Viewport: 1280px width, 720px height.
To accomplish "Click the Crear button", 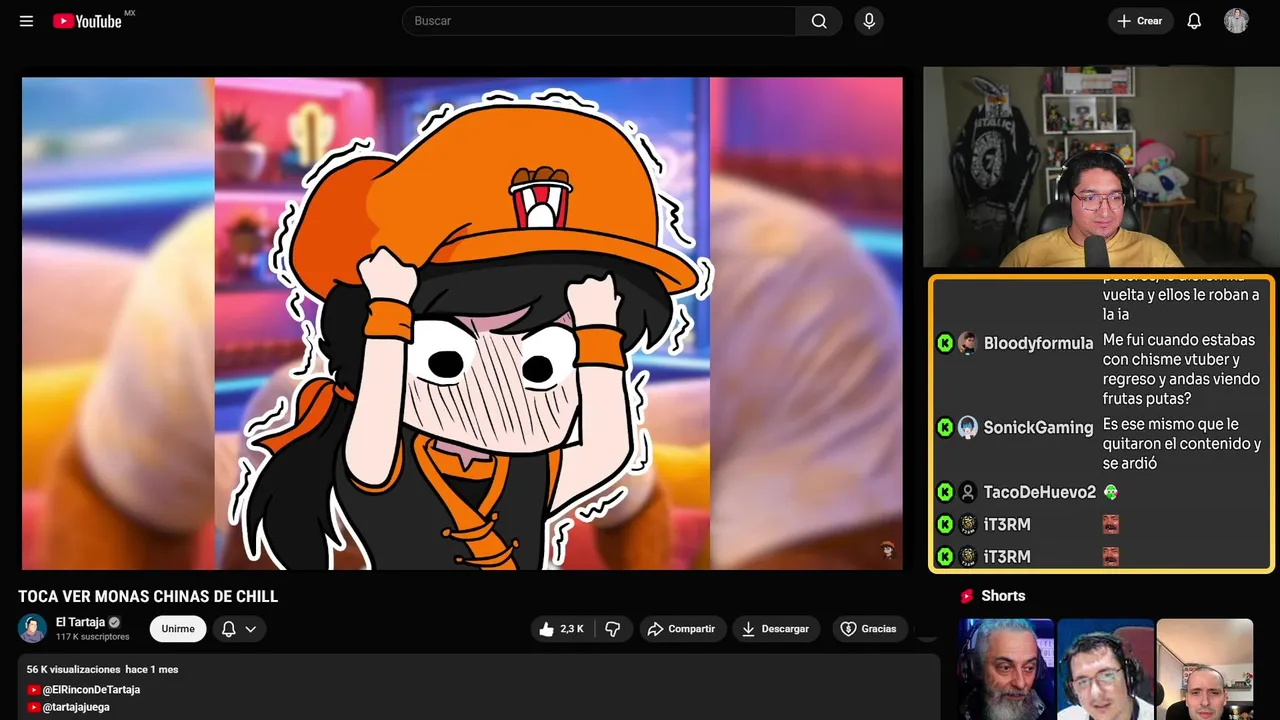I will (1140, 21).
